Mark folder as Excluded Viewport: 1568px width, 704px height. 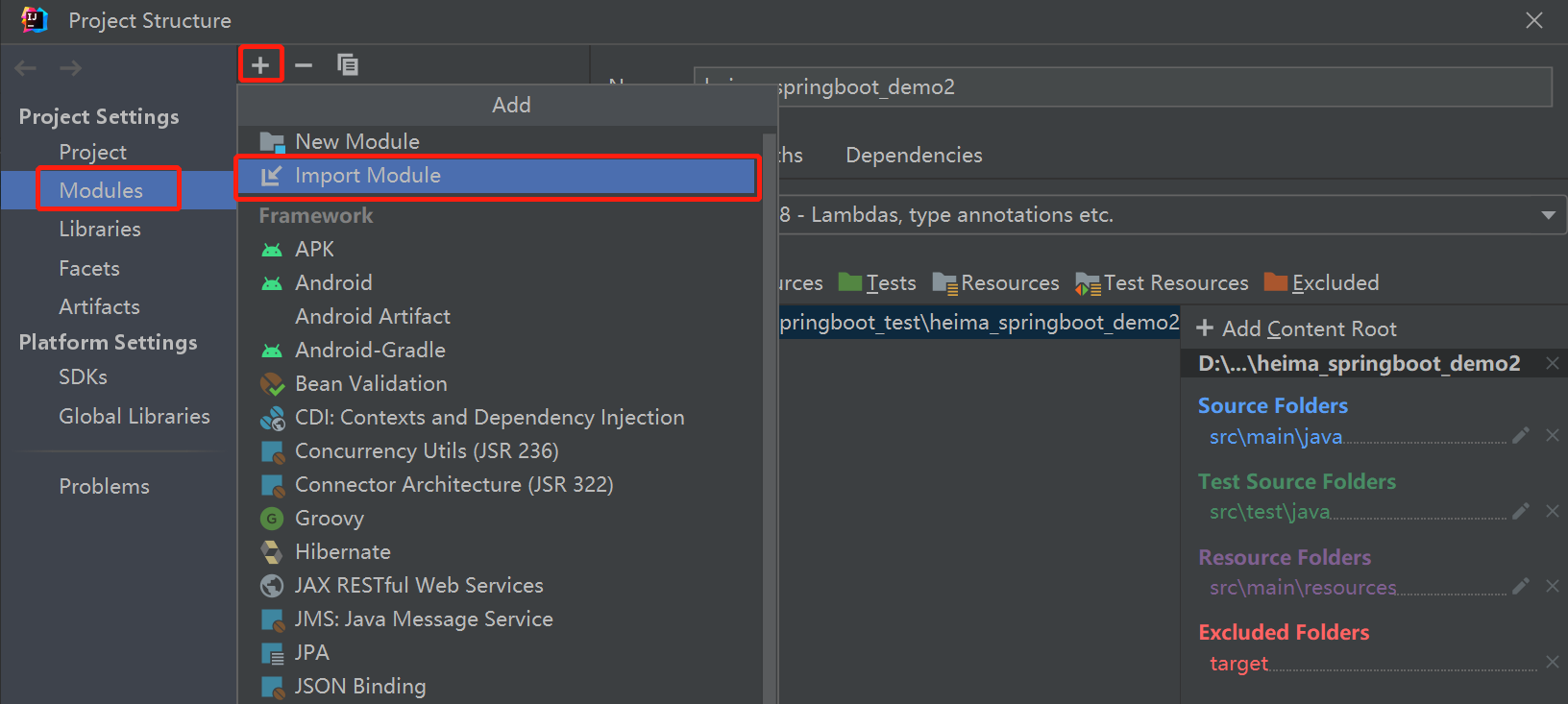1322,283
